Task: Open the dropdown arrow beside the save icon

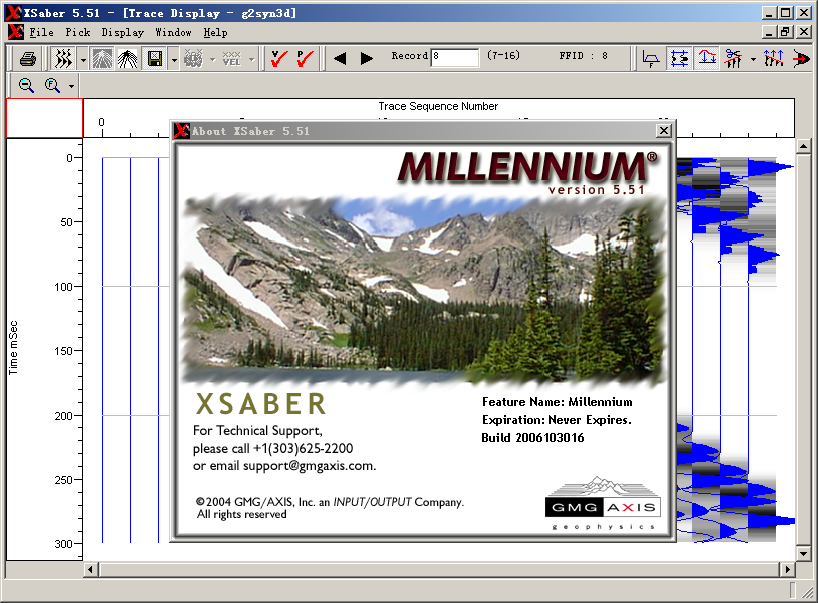Action: [174, 59]
